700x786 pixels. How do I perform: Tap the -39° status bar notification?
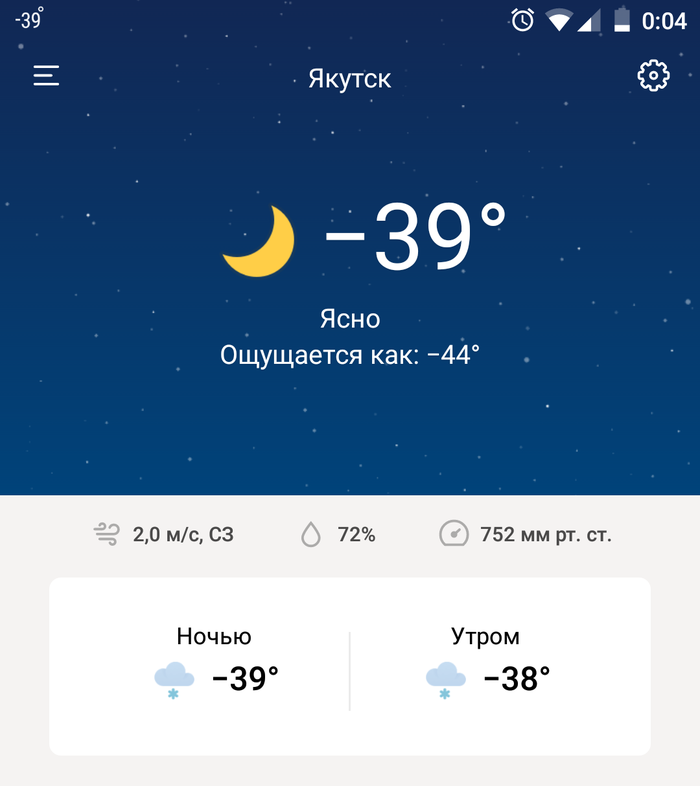point(28,19)
